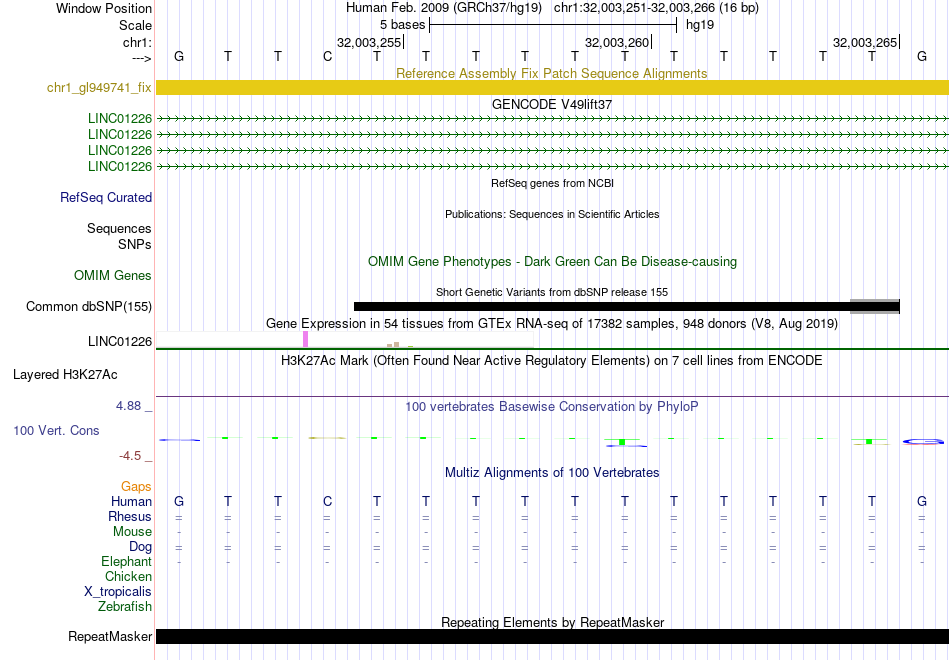950x660 pixels.
Task: Click the Dog alignment row label
Action: click(x=141, y=547)
